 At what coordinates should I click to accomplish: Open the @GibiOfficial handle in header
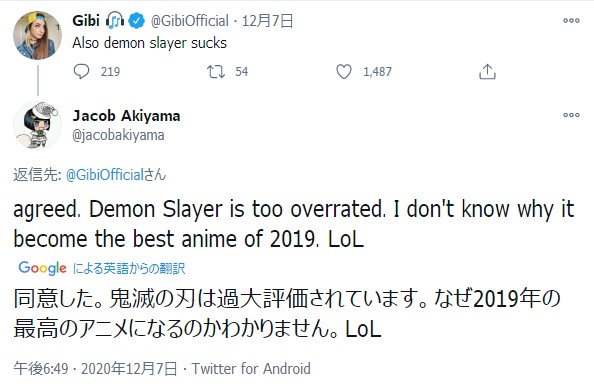190,21
